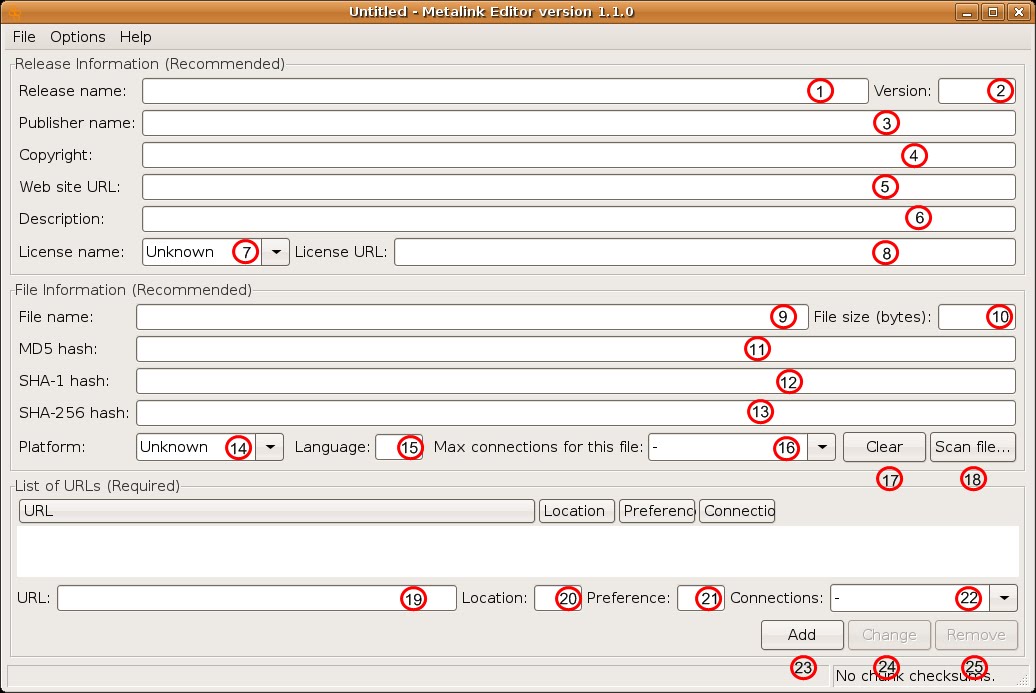Screen dimensions: 1036x693
Task: Click the Location column header
Action: tap(577, 511)
